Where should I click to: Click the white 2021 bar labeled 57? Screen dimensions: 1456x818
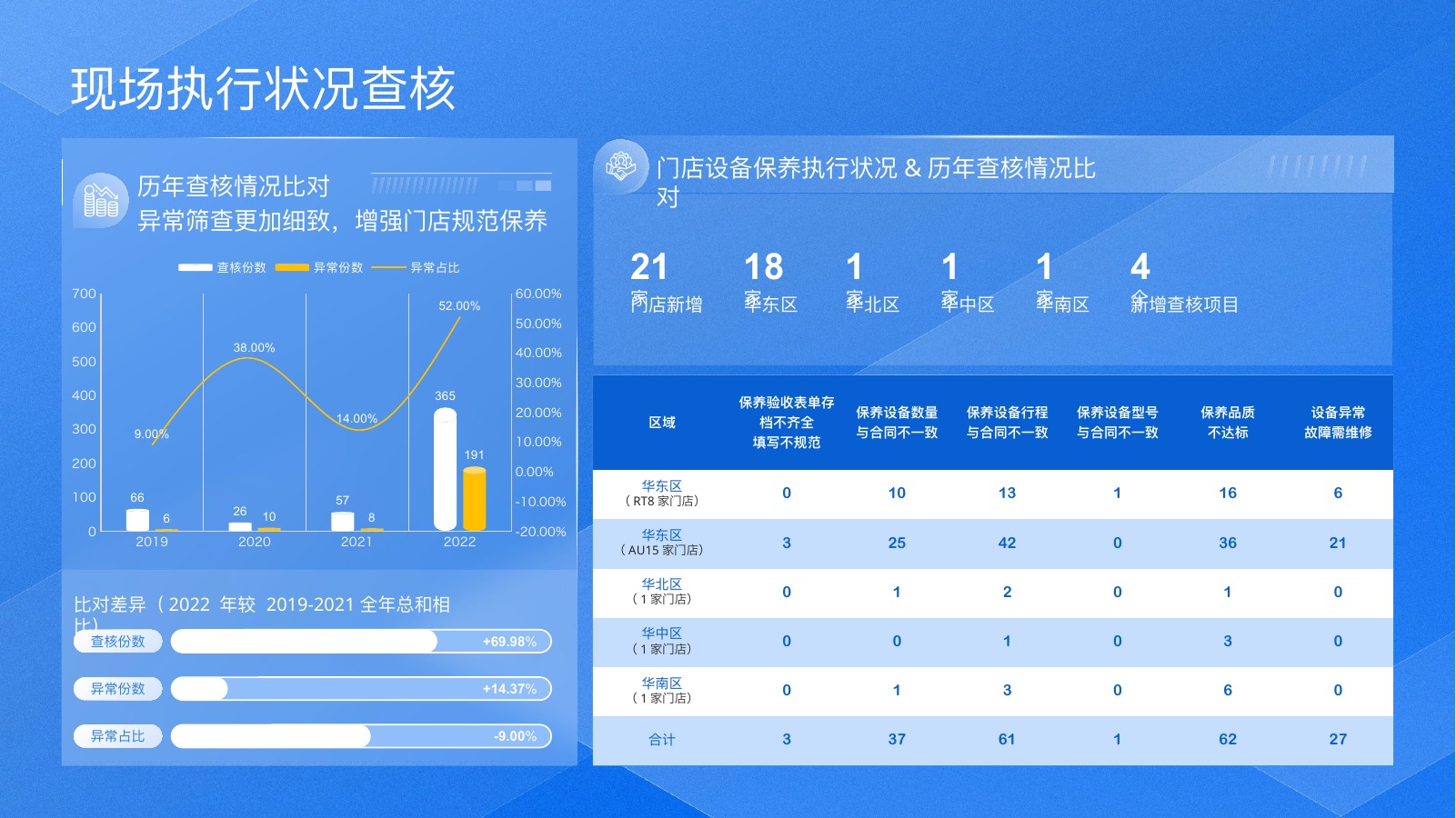coord(343,521)
